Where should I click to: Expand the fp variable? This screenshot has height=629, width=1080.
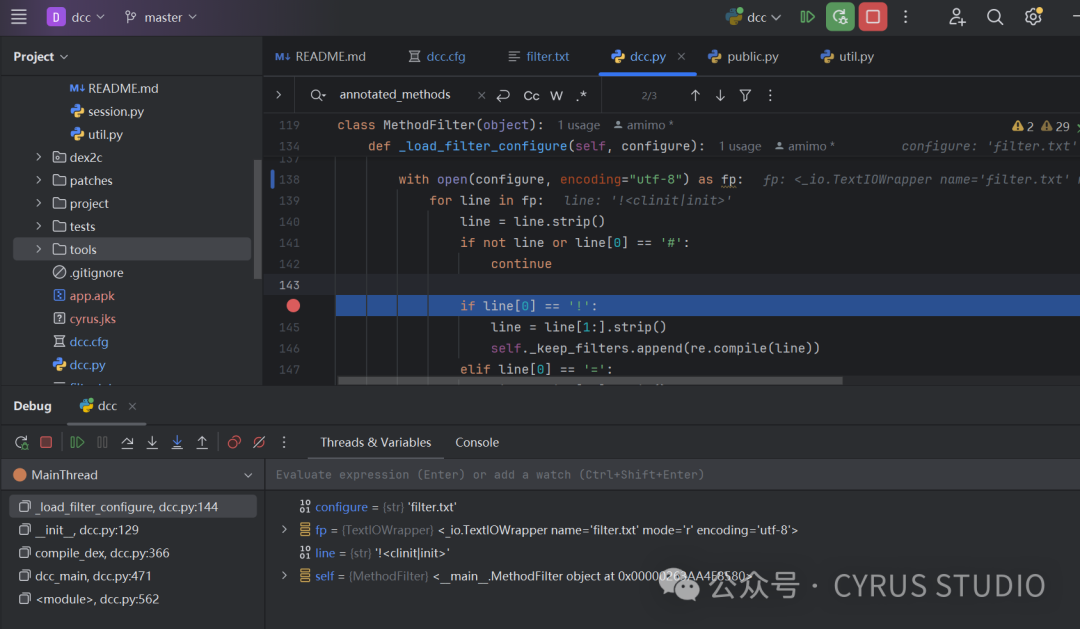point(284,529)
